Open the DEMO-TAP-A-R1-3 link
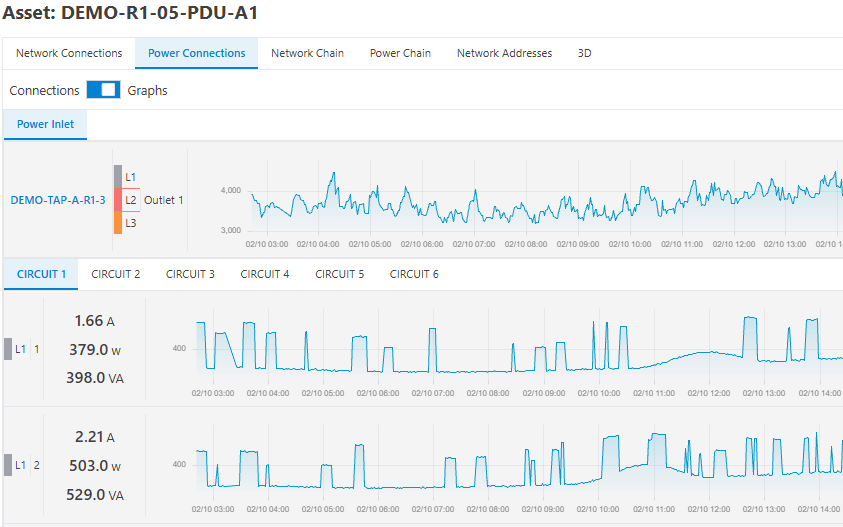The height and width of the screenshot is (527, 843). tap(58, 200)
